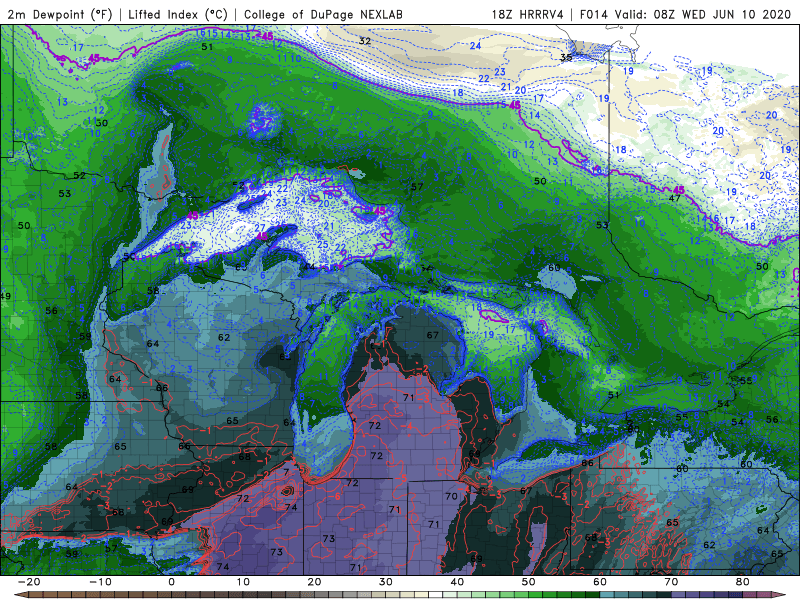Click the "F014 Valid: 08Z WED JUN 10 2020" text
800x600 pixels.
pyautogui.click(x=685, y=14)
